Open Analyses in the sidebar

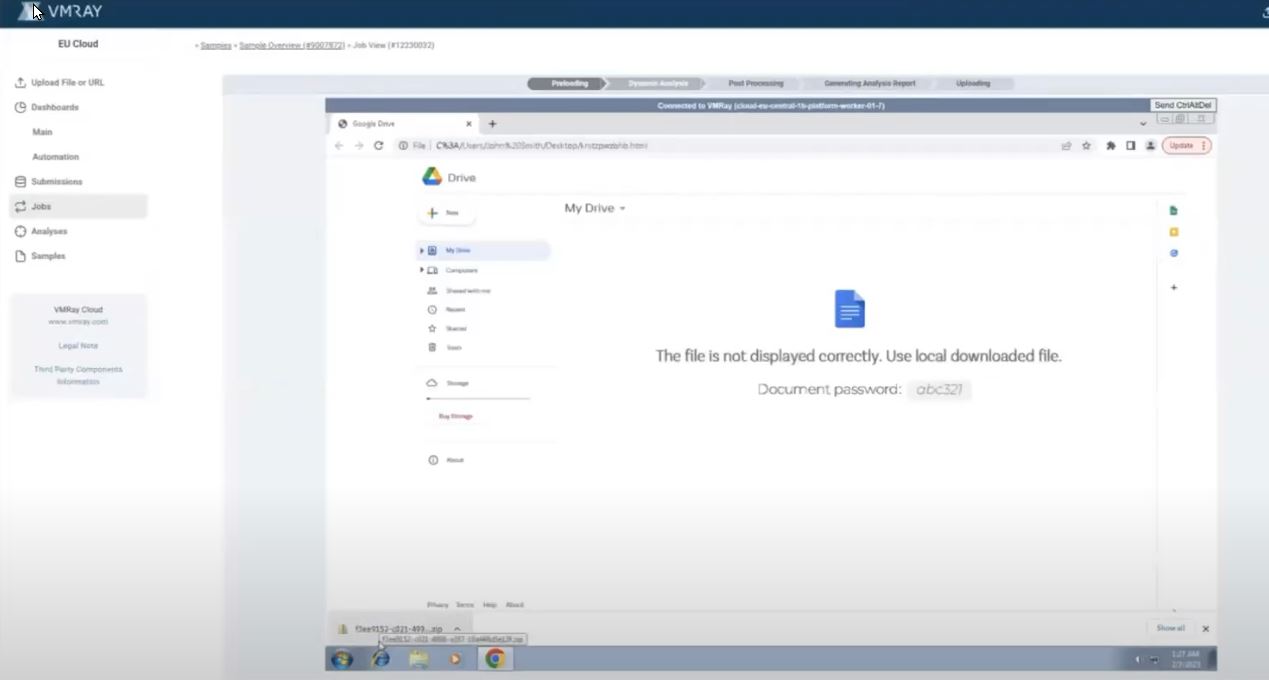(49, 231)
